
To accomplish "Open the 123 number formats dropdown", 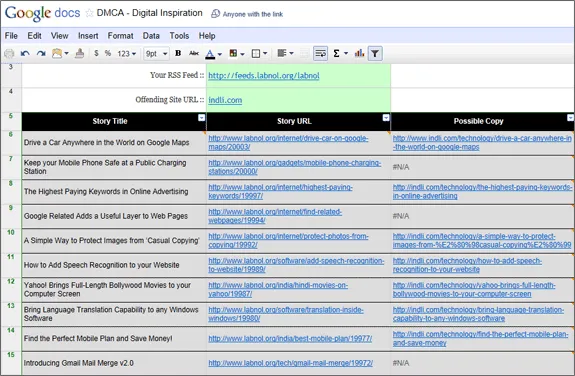I will [x=127, y=54].
